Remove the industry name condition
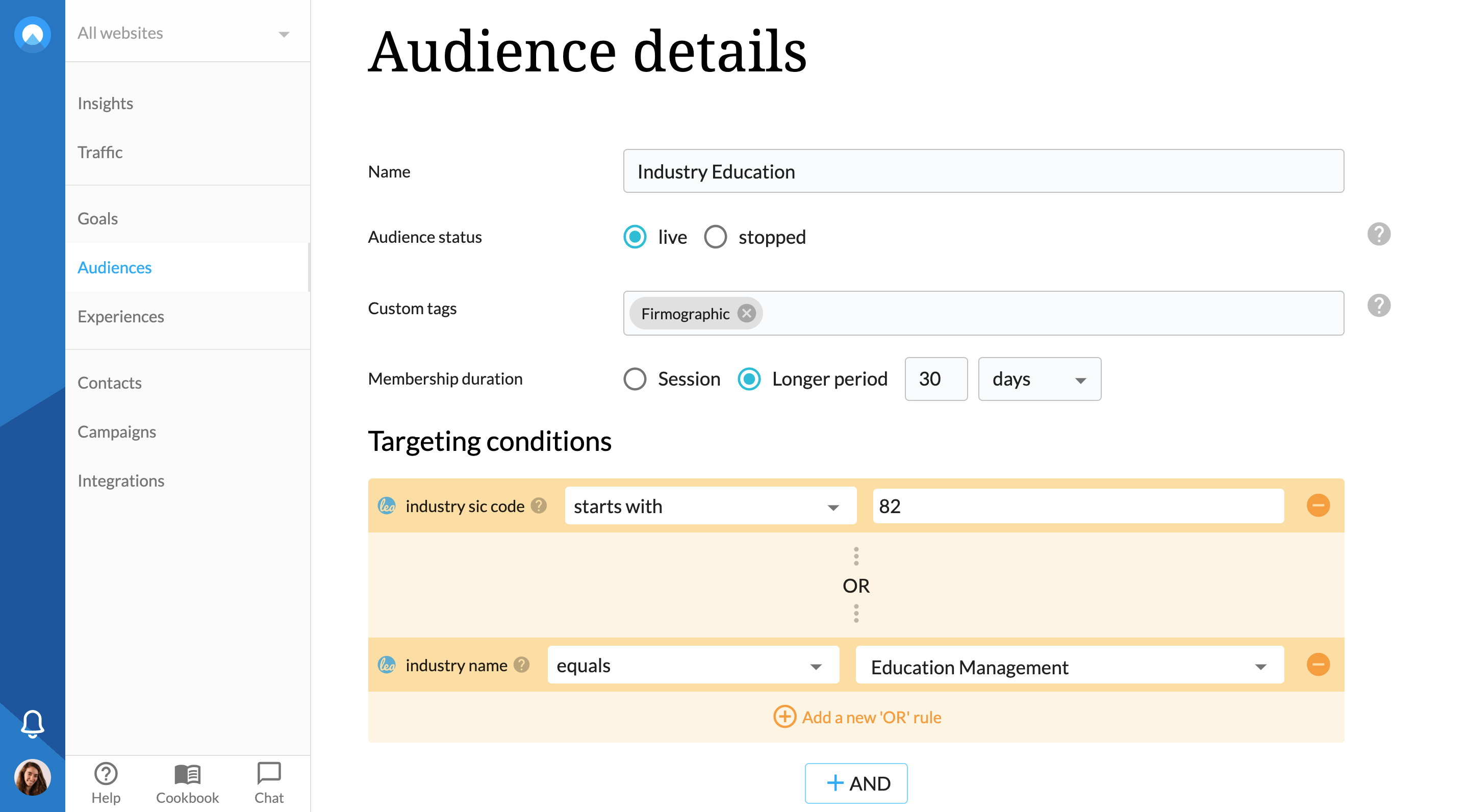The height and width of the screenshot is (812, 1469). 1318,664
